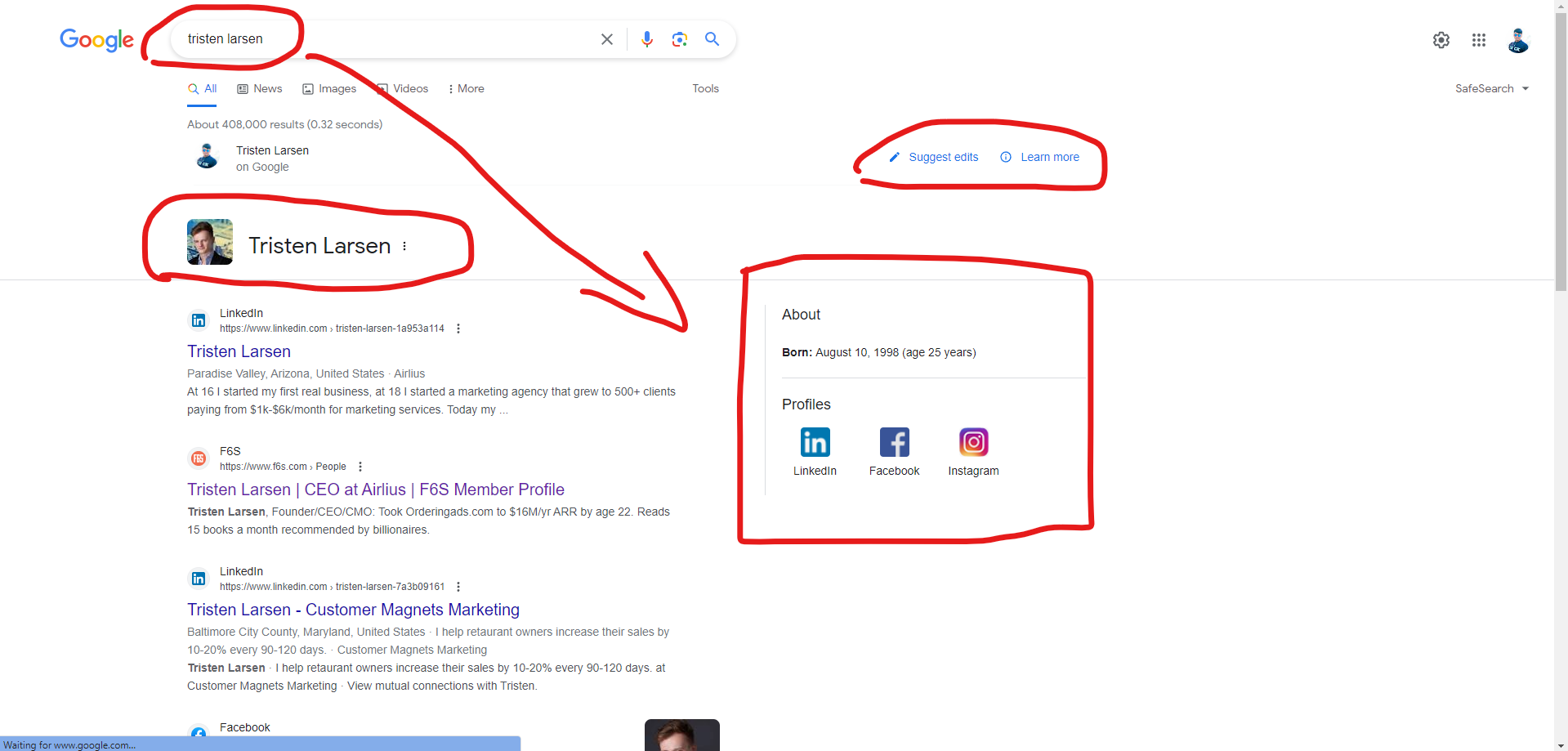Open Tristen Larsen - Customer Magnets Marketing link
This screenshot has width=1568, height=751.
(x=353, y=610)
